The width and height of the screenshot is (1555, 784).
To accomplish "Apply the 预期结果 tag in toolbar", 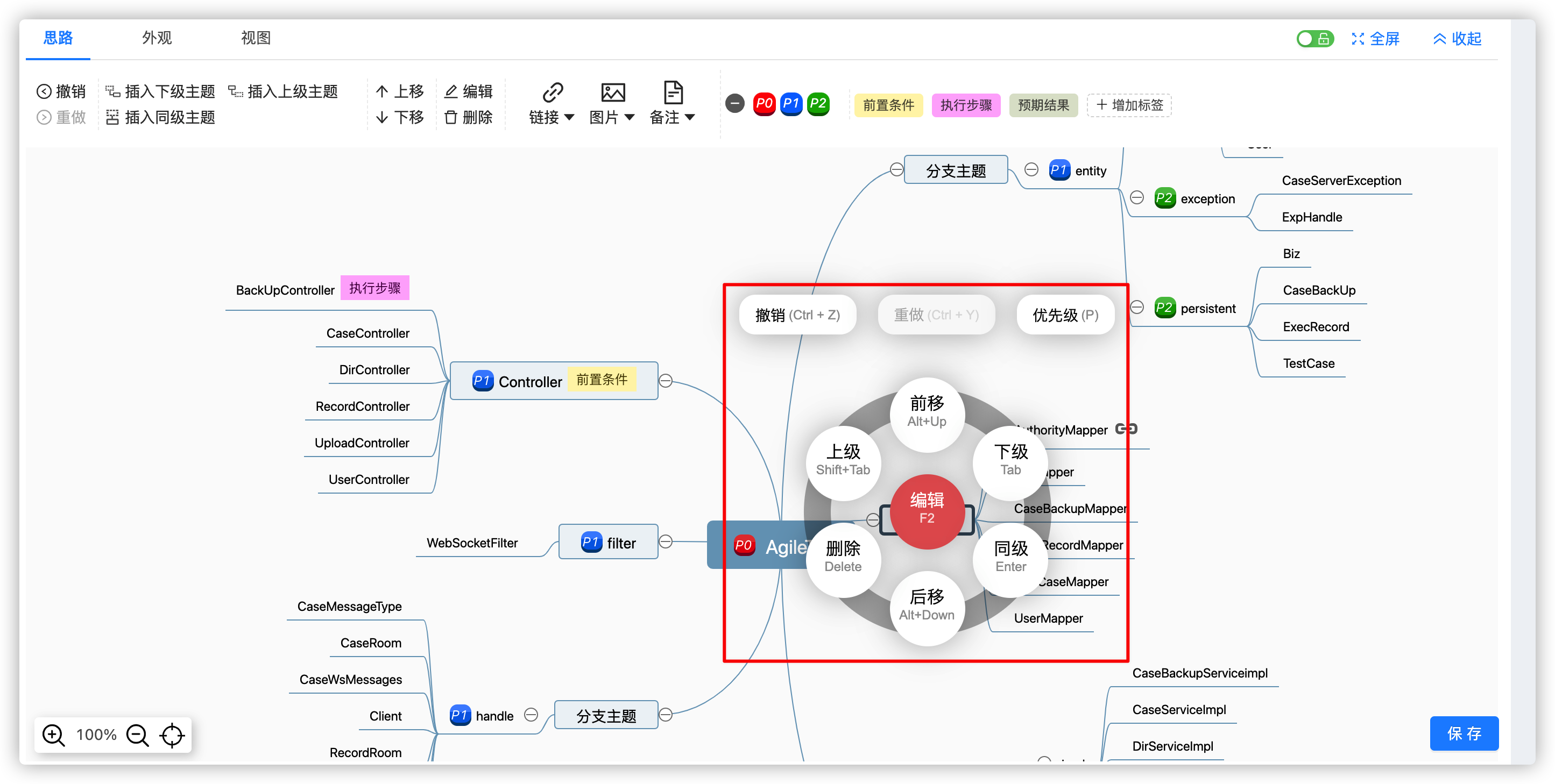I will point(1043,105).
